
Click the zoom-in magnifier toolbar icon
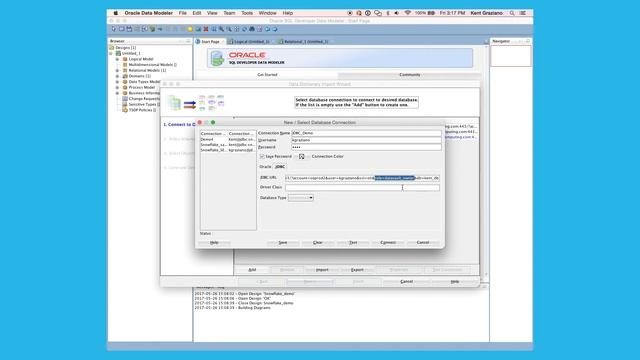click(221, 29)
